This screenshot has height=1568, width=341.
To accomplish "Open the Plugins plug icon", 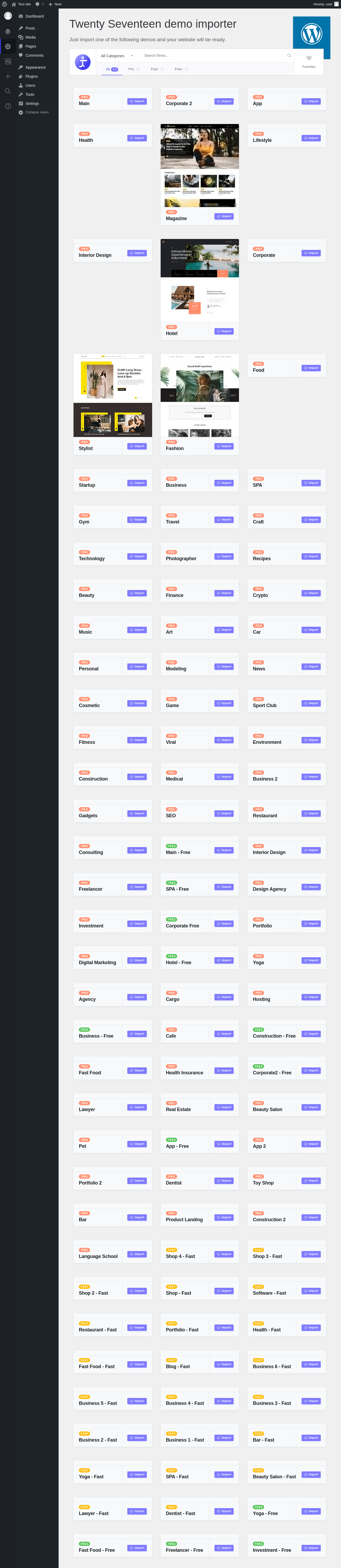I will 21,76.
